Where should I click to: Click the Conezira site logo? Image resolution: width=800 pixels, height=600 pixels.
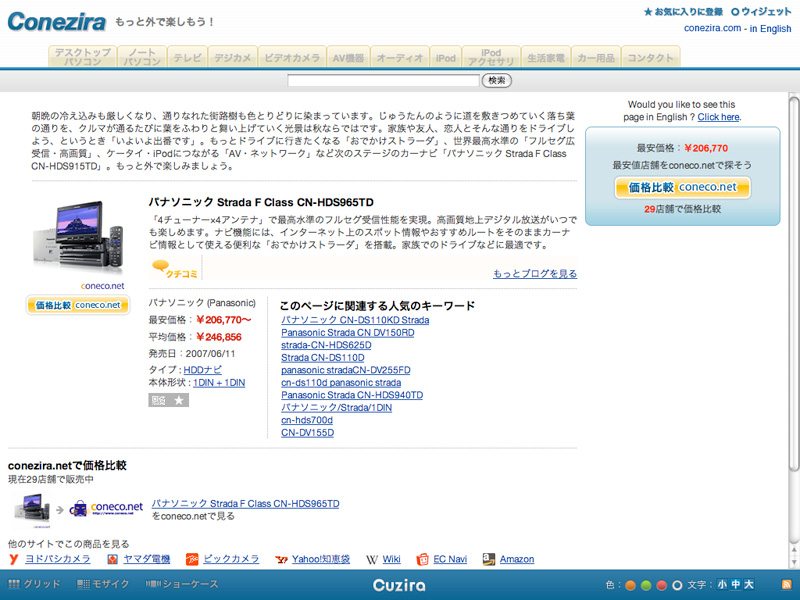[x=57, y=21]
